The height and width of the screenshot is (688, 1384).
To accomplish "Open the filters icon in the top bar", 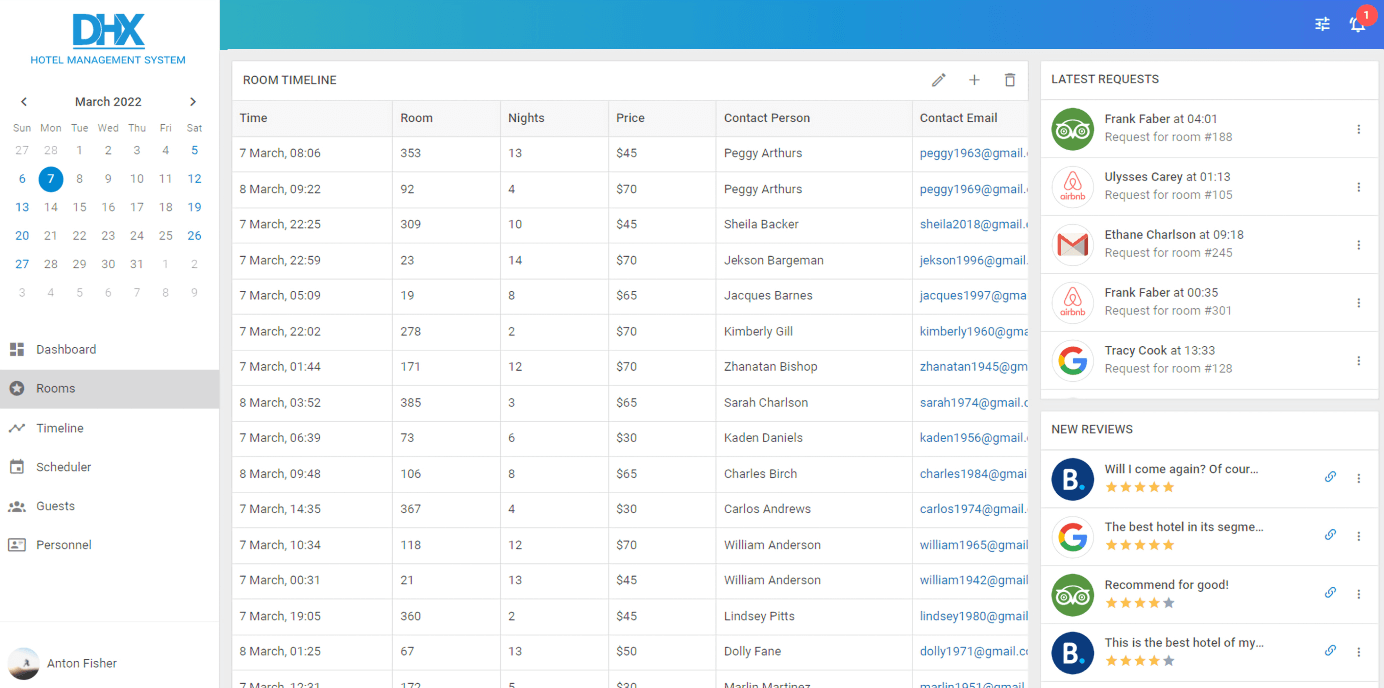I will coord(1322,23).
